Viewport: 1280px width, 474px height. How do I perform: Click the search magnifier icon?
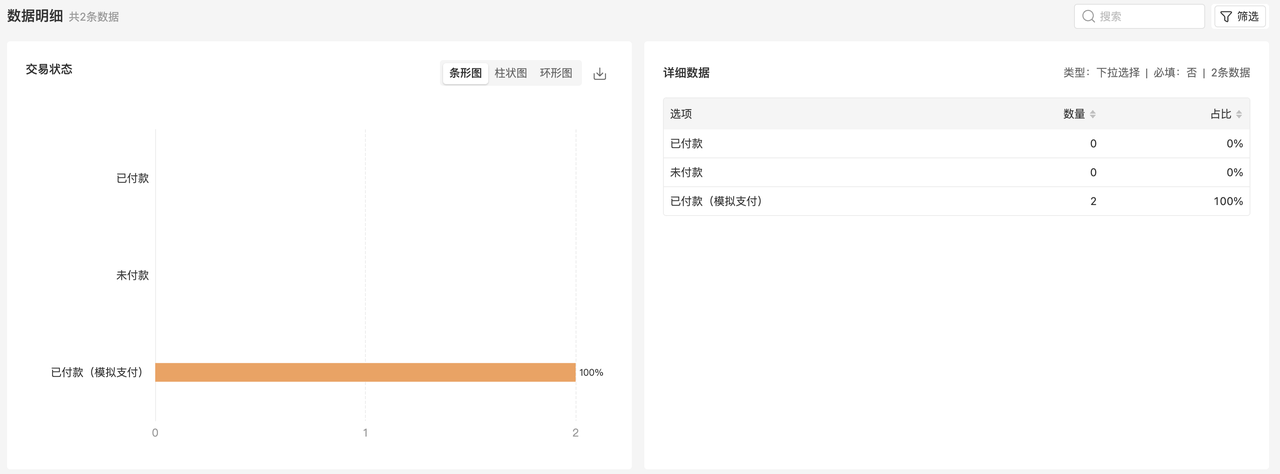[1088, 16]
